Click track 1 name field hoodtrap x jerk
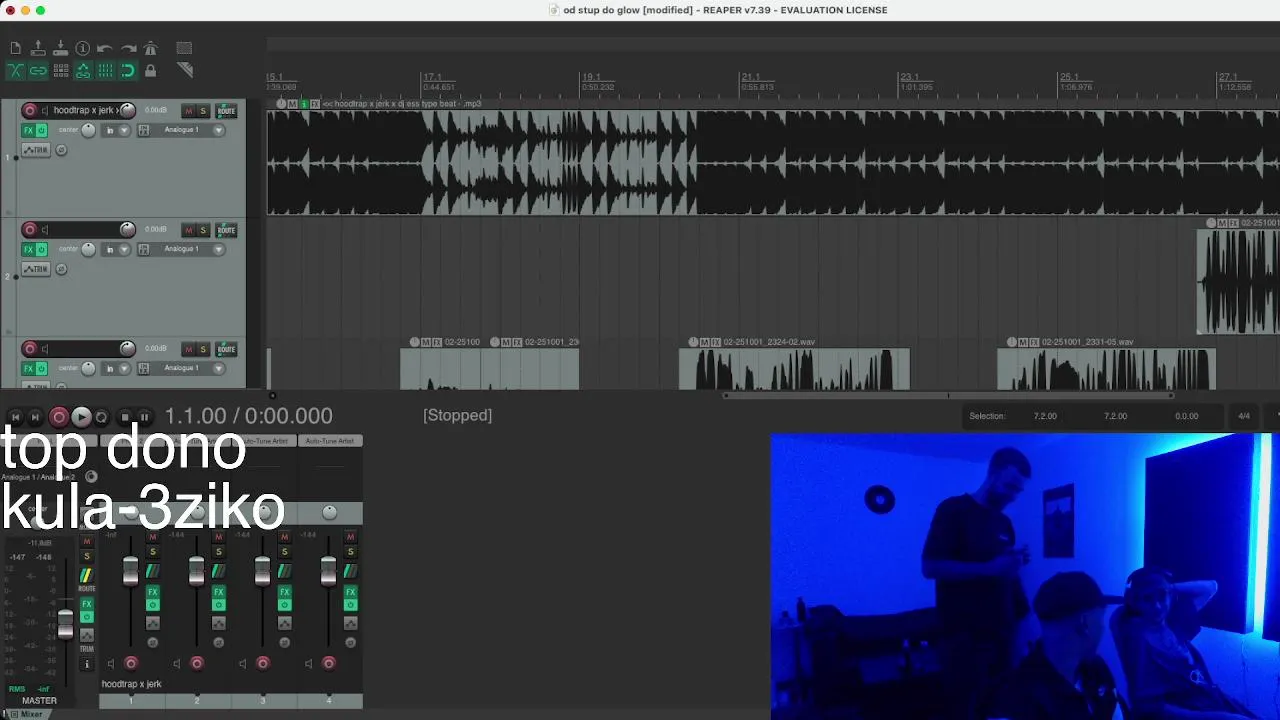Screen dimensions: 1280x720 [x=85, y=111]
